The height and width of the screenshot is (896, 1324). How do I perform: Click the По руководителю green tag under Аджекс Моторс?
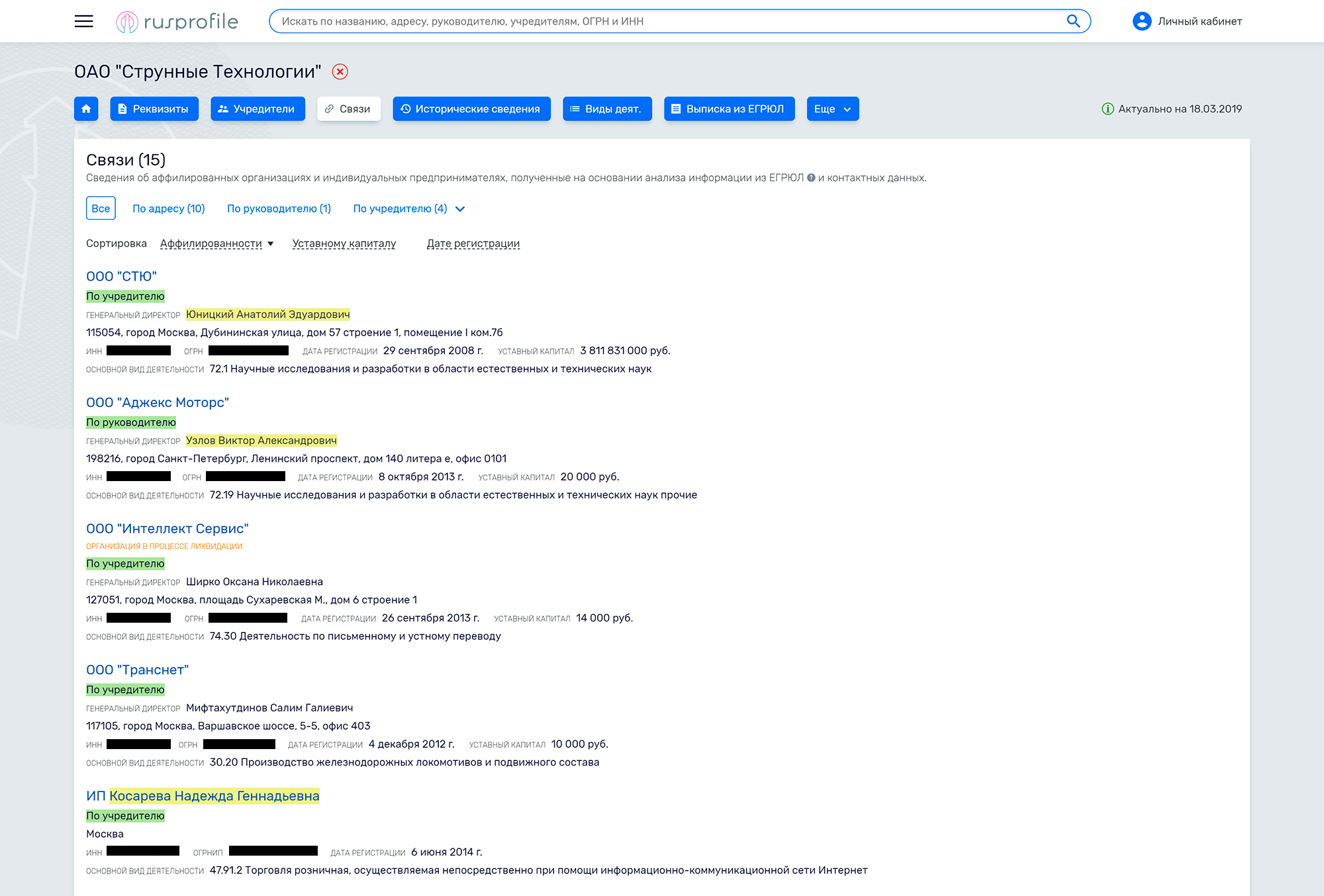pyautogui.click(x=131, y=422)
